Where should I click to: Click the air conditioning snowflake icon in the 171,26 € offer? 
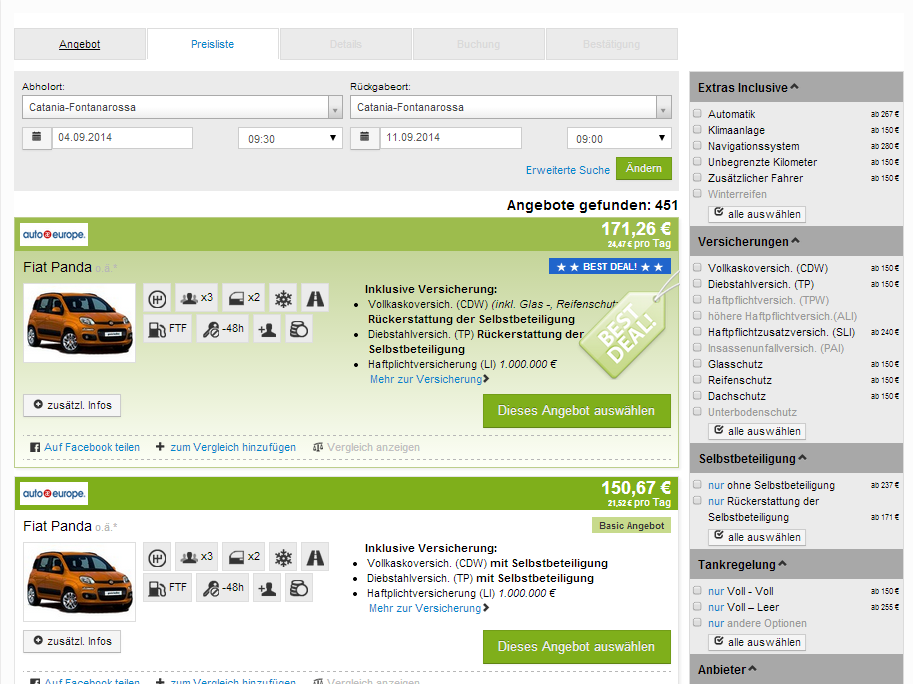coord(283,299)
